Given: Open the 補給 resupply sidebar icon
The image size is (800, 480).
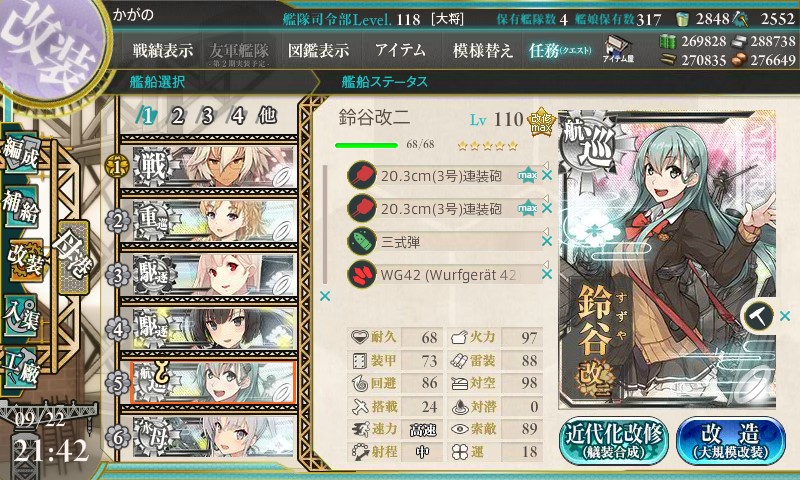Looking at the screenshot, I should (x=20, y=205).
